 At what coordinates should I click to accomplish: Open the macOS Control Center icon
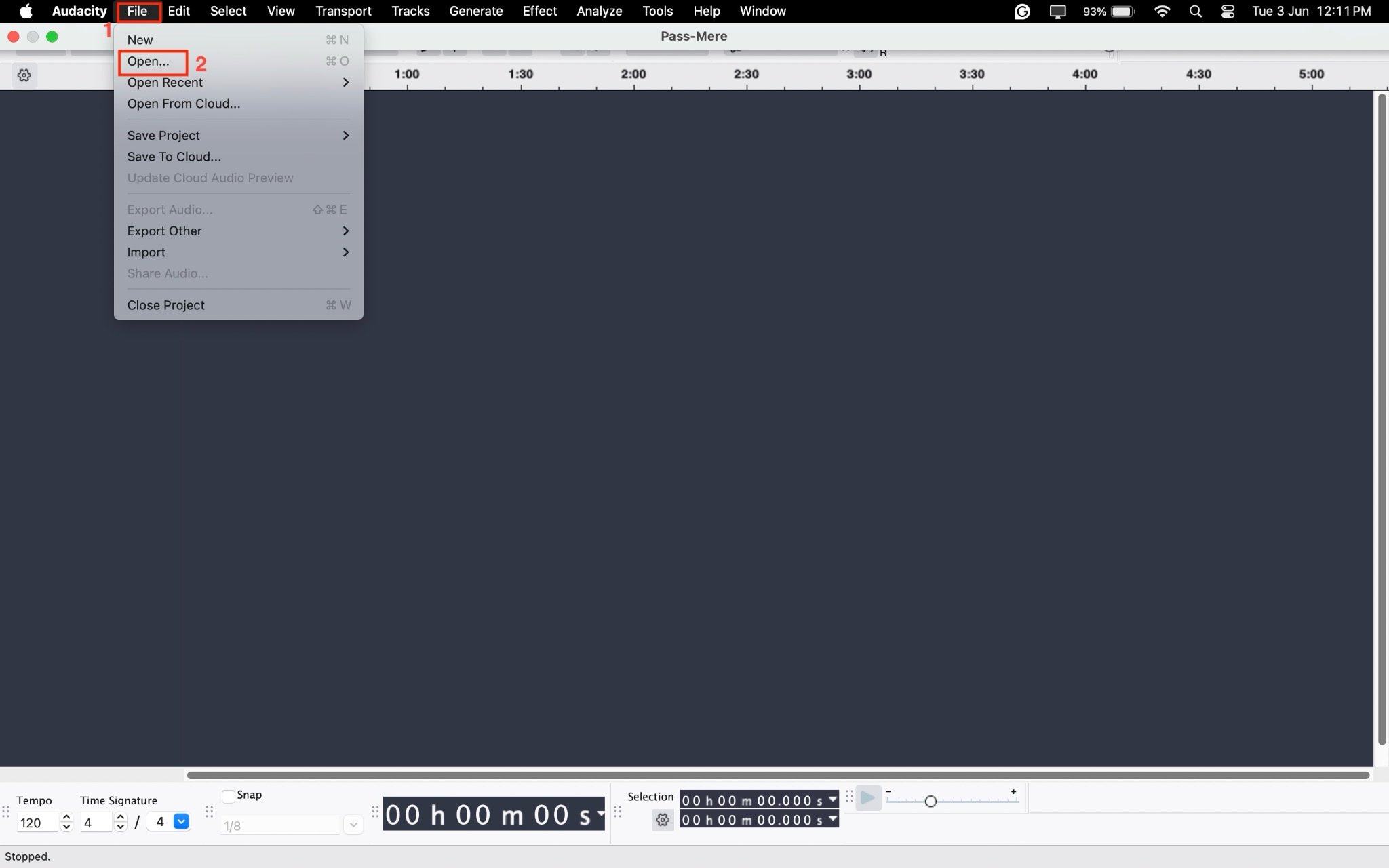coord(1228,12)
